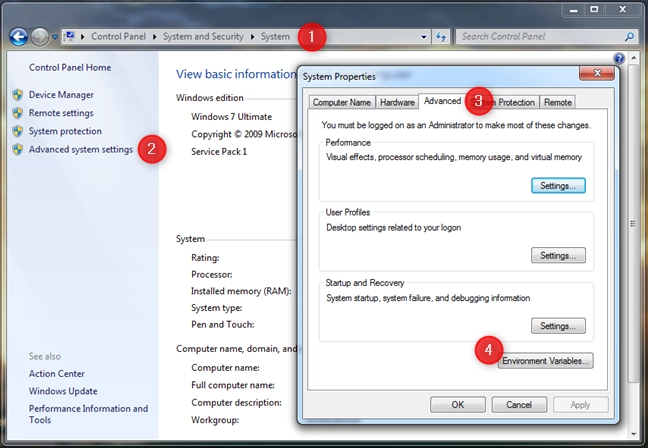Viewport: 648px width, 448px height.
Task: Open Environment Variables dialog
Action: click(x=546, y=361)
